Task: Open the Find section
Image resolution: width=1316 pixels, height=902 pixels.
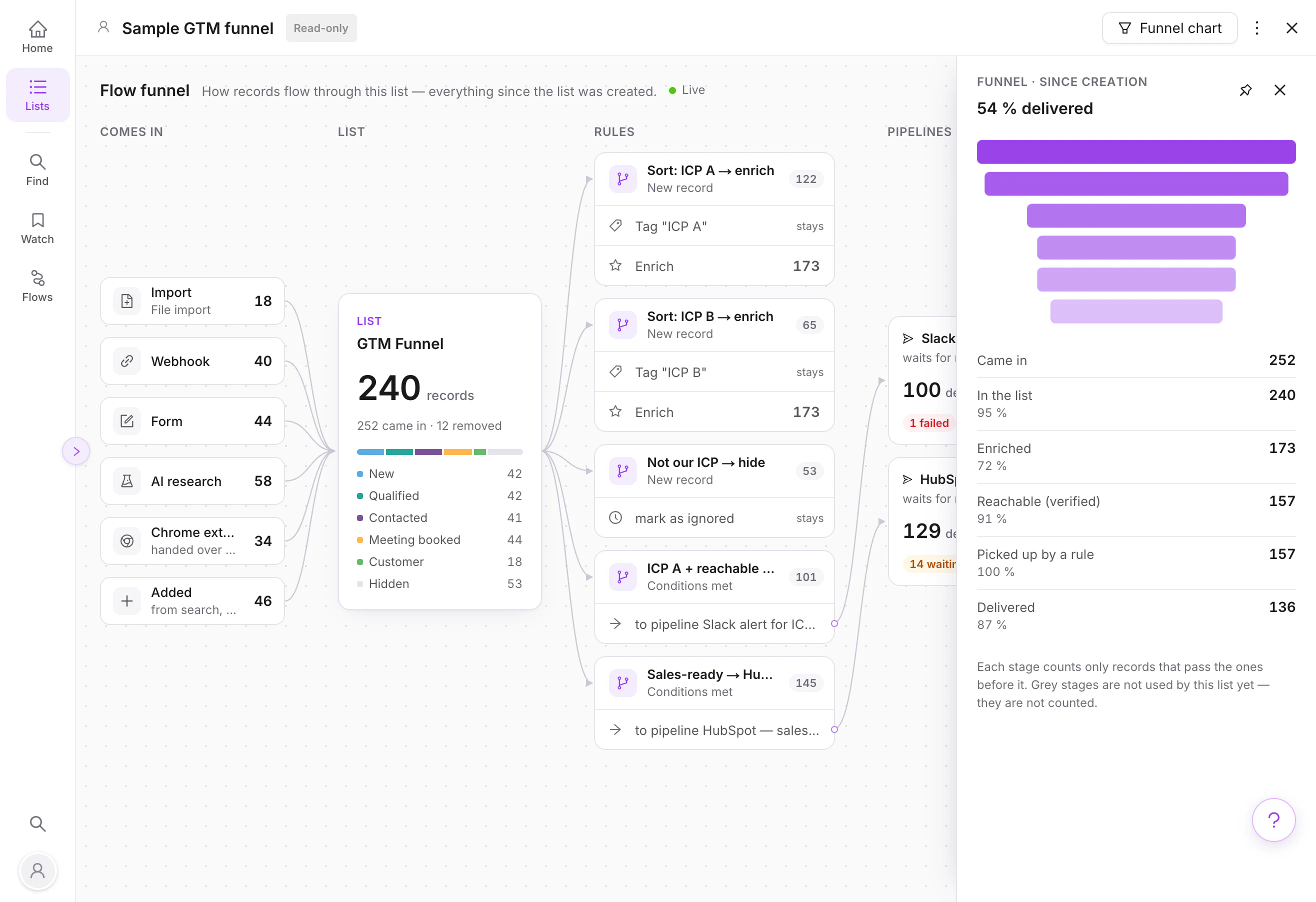Action: point(37,170)
